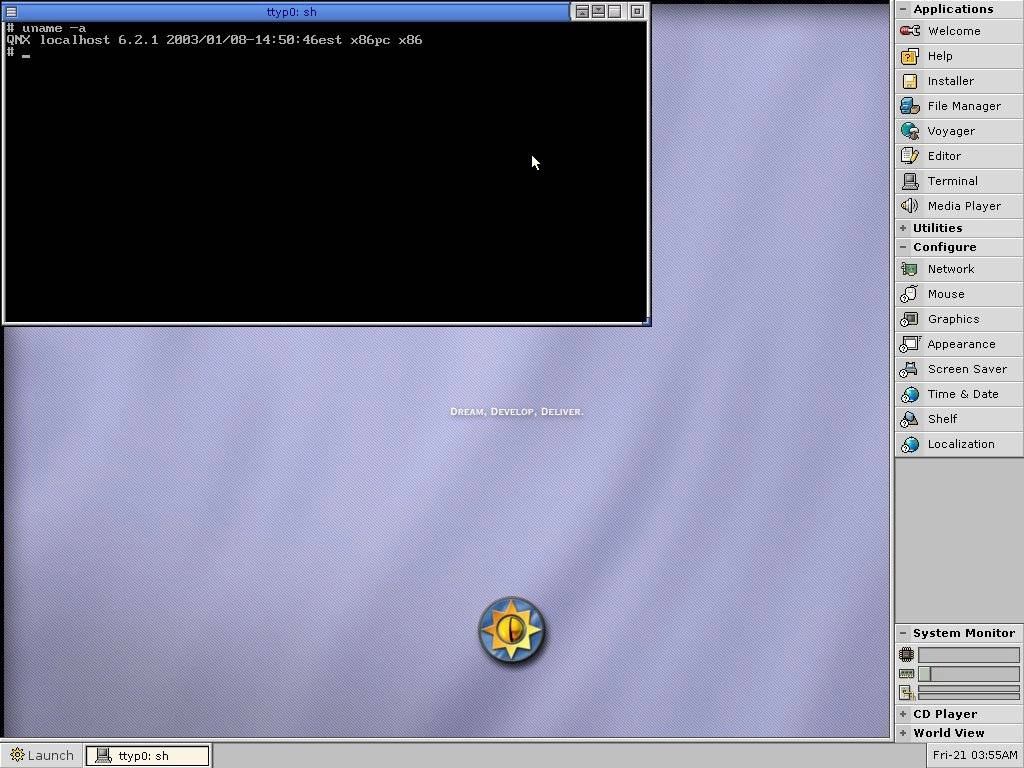
Task: Maximize the ttyp0 terminal window
Action: [615, 11]
